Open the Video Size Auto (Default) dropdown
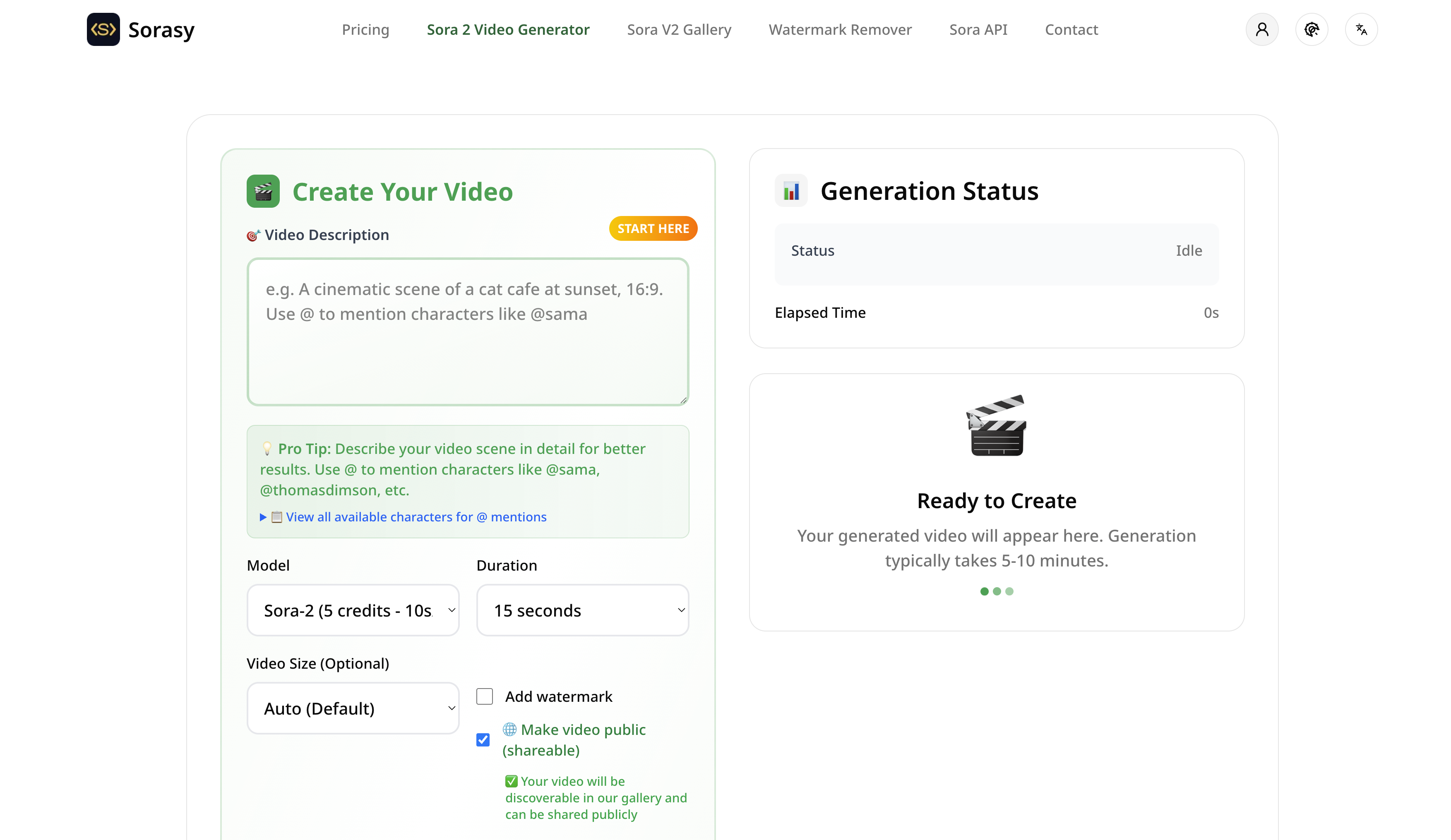 point(352,708)
